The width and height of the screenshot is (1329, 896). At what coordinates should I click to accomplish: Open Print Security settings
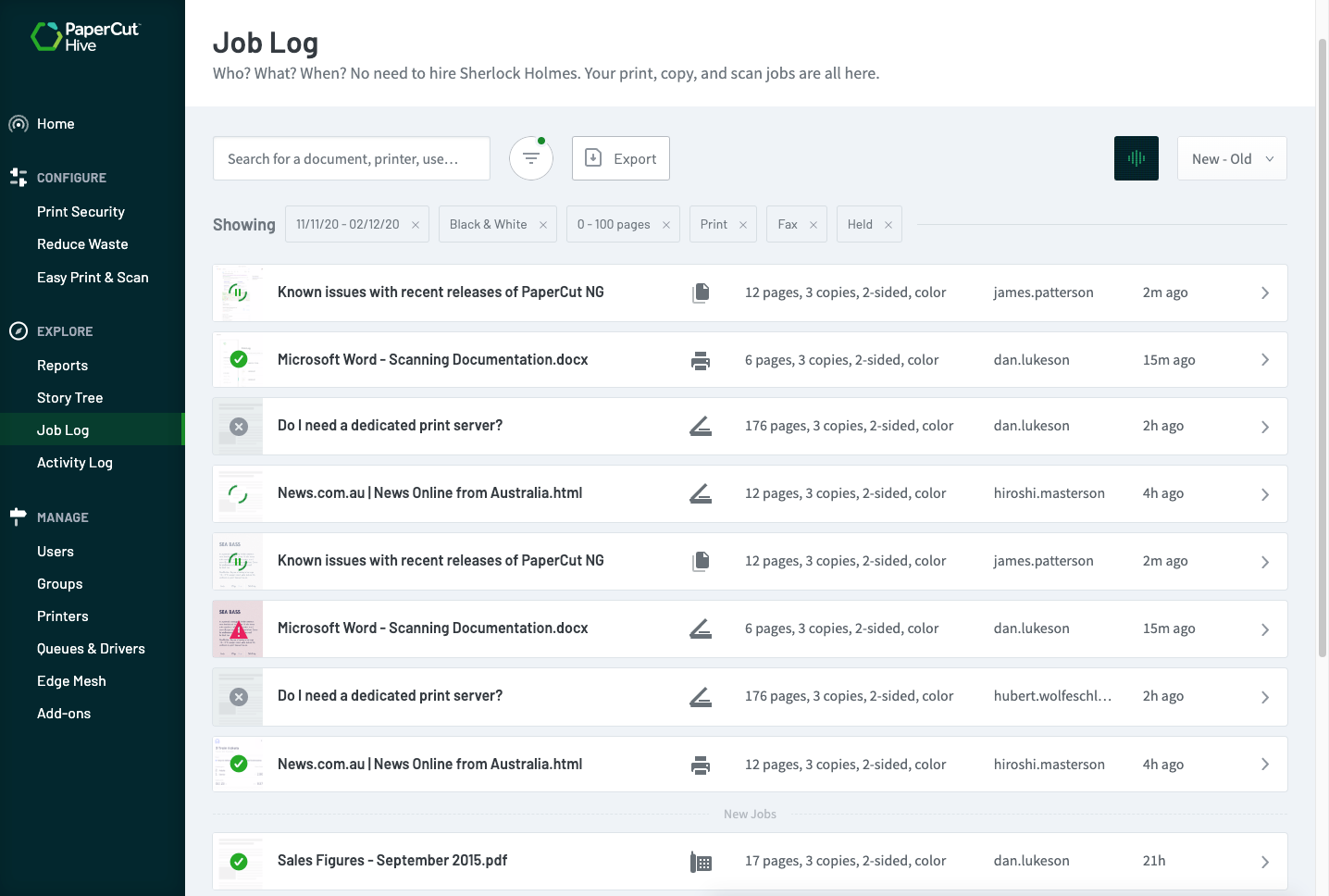(81, 212)
